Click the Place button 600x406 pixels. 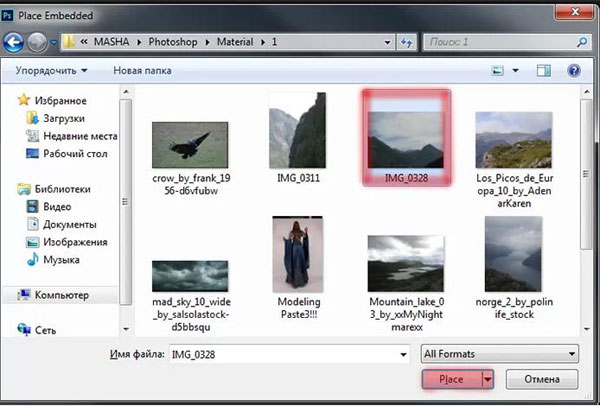click(452, 379)
